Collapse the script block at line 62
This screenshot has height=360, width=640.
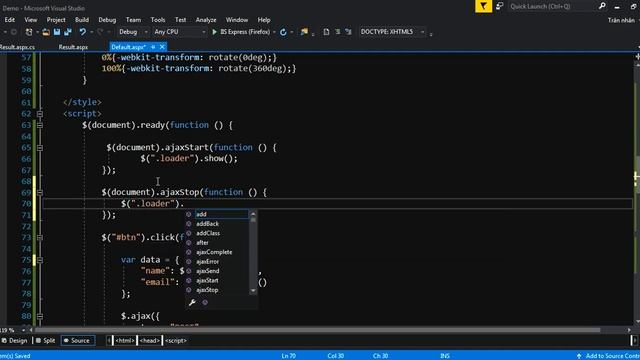[x=40, y=114]
